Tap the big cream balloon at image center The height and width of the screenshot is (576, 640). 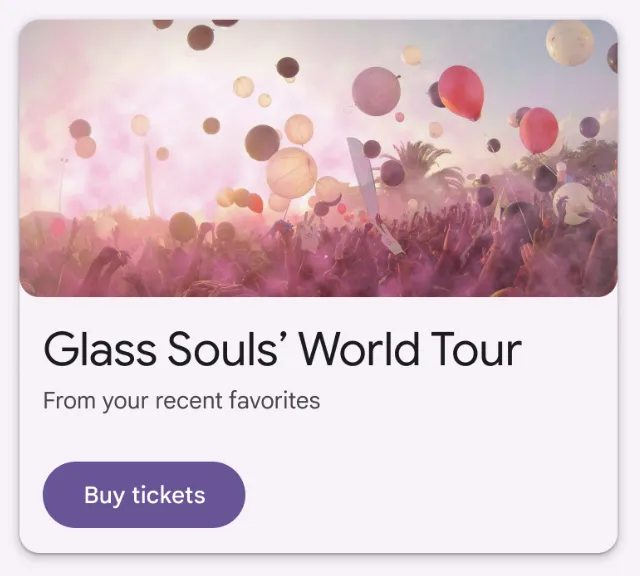pos(291,171)
